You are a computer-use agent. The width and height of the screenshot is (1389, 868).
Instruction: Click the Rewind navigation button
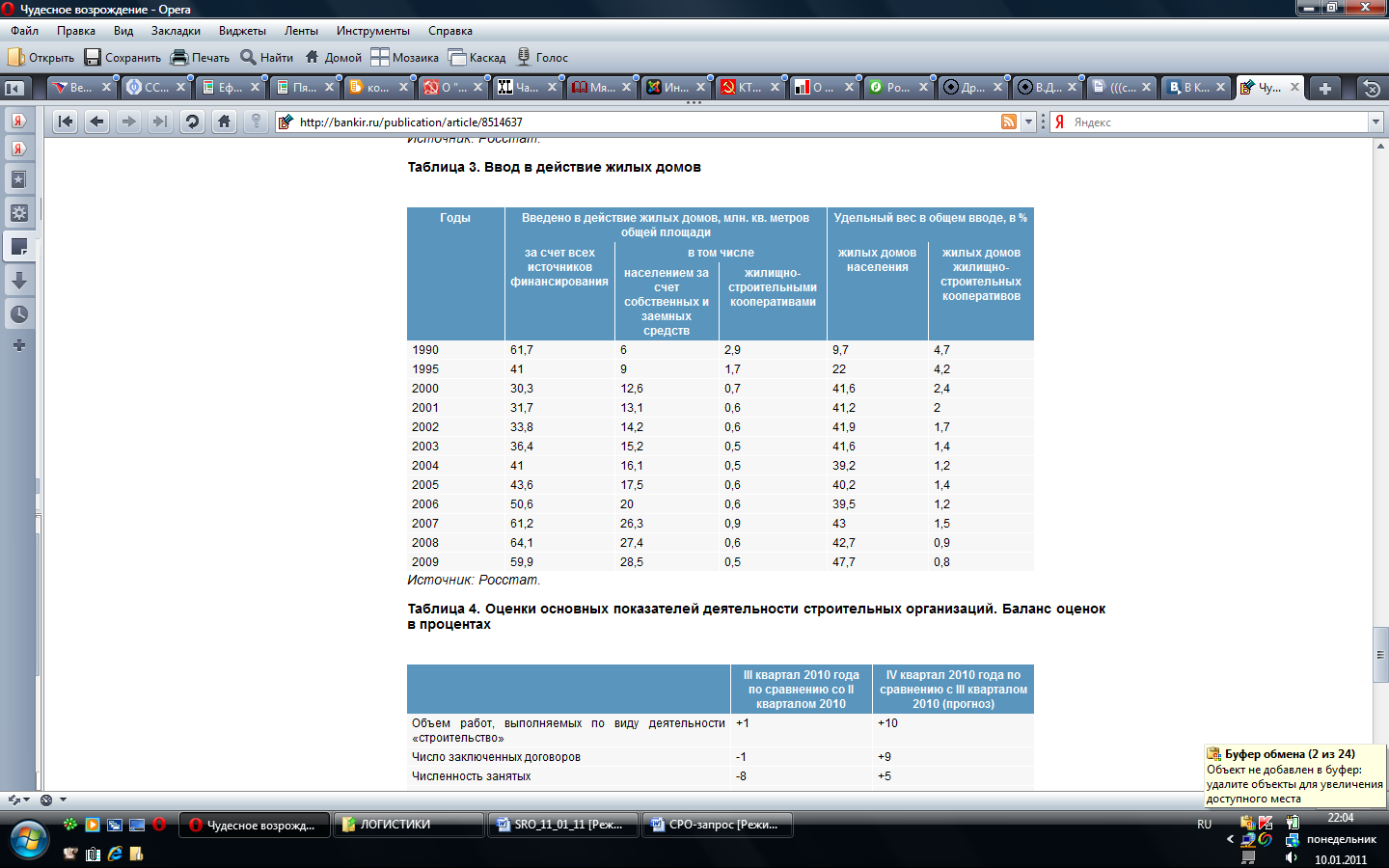(65, 122)
